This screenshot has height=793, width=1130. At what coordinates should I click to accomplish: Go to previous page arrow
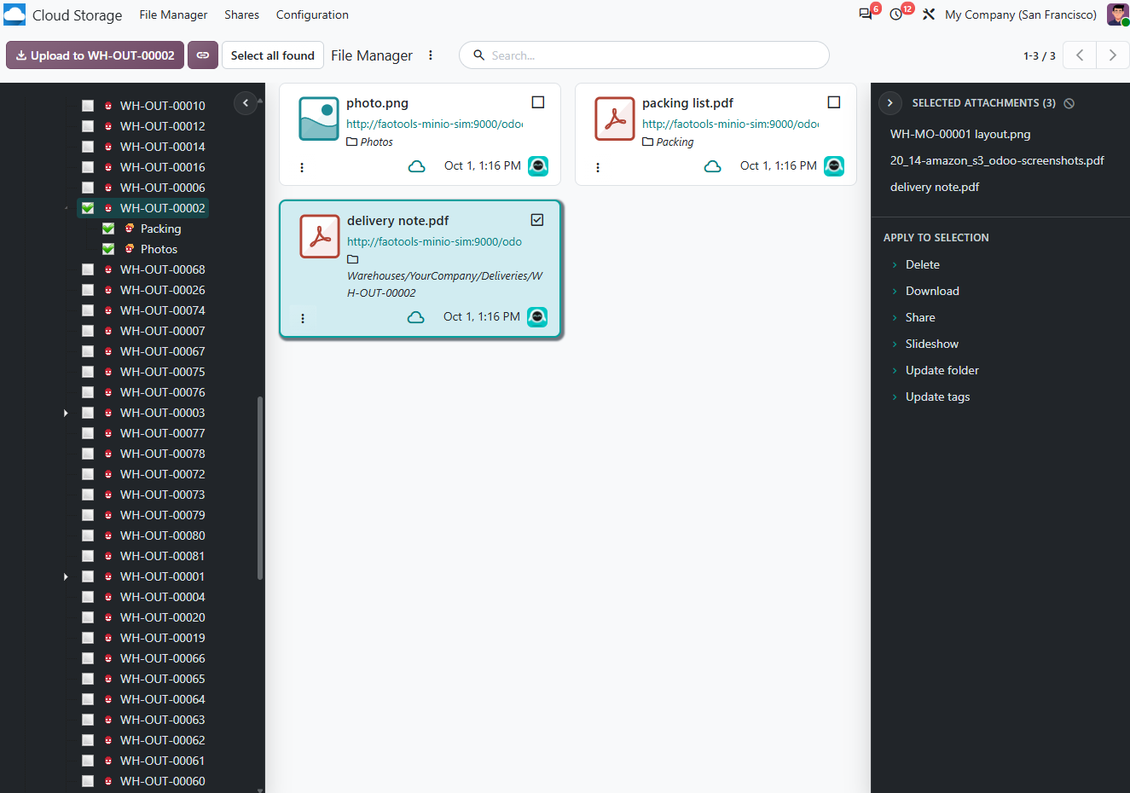coord(1080,56)
